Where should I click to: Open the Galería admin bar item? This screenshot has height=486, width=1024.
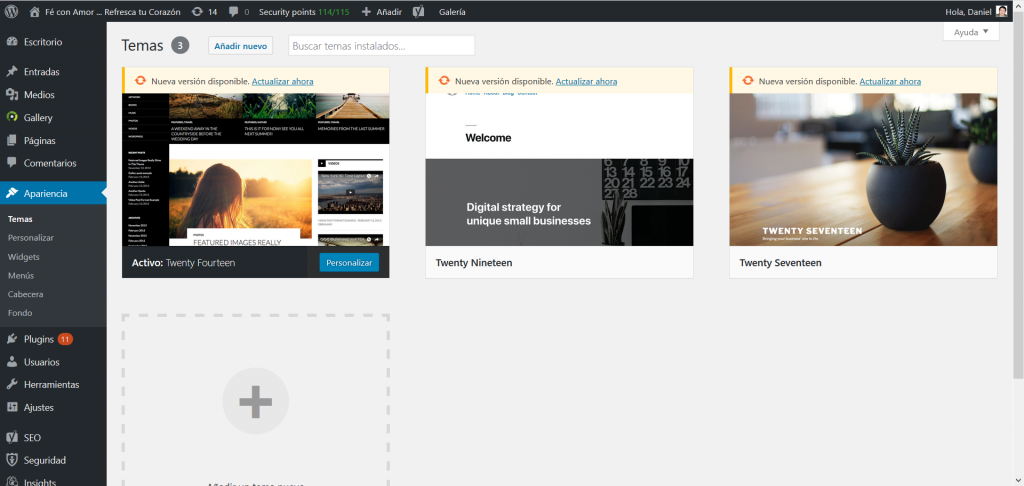452,11
